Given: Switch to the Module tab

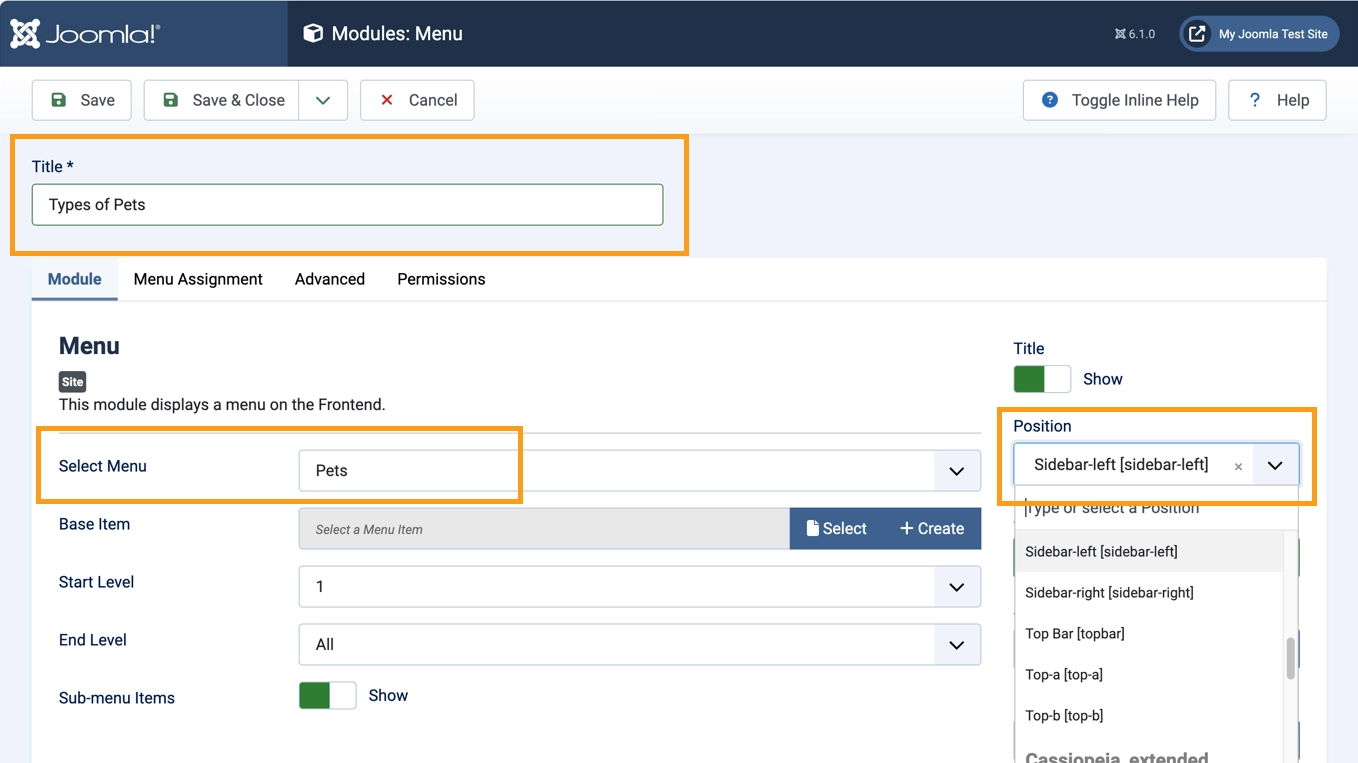Looking at the screenshot, I should (75, 279).
